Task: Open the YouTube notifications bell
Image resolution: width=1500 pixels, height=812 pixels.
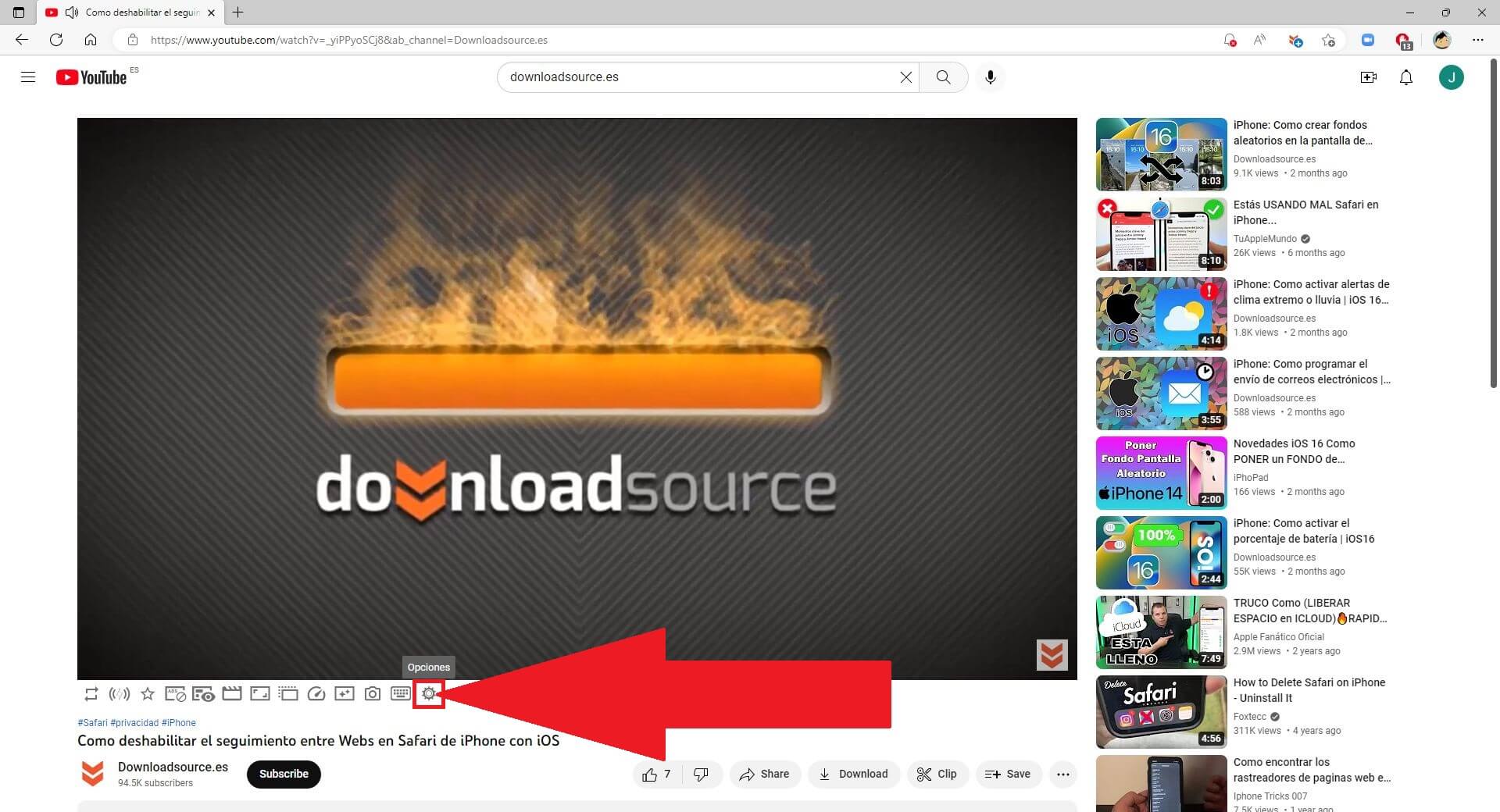Action: coord(1406,77)
